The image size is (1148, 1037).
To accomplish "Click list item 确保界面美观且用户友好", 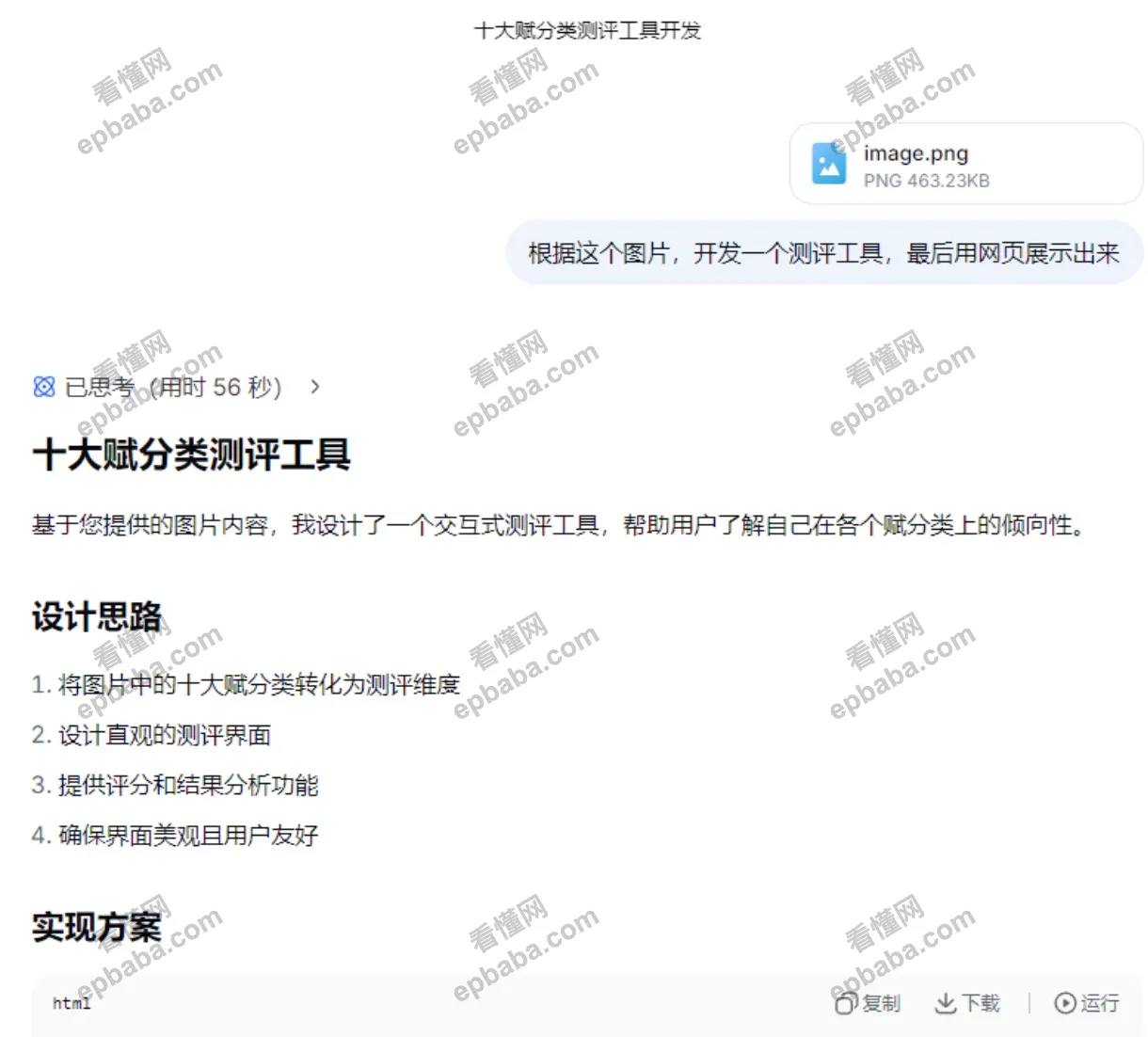I will [178, 836].
